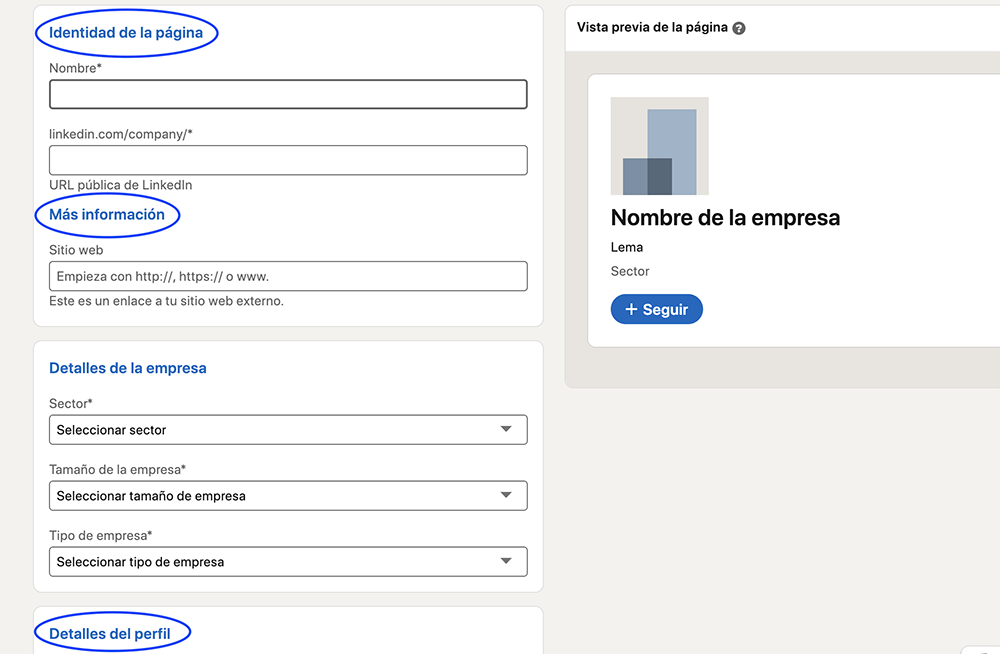This screenshot has height=654, width=1000.
Task: Open the Seleccionar tamaño de empresa dropdown
Action: click(x=288, y=495)
